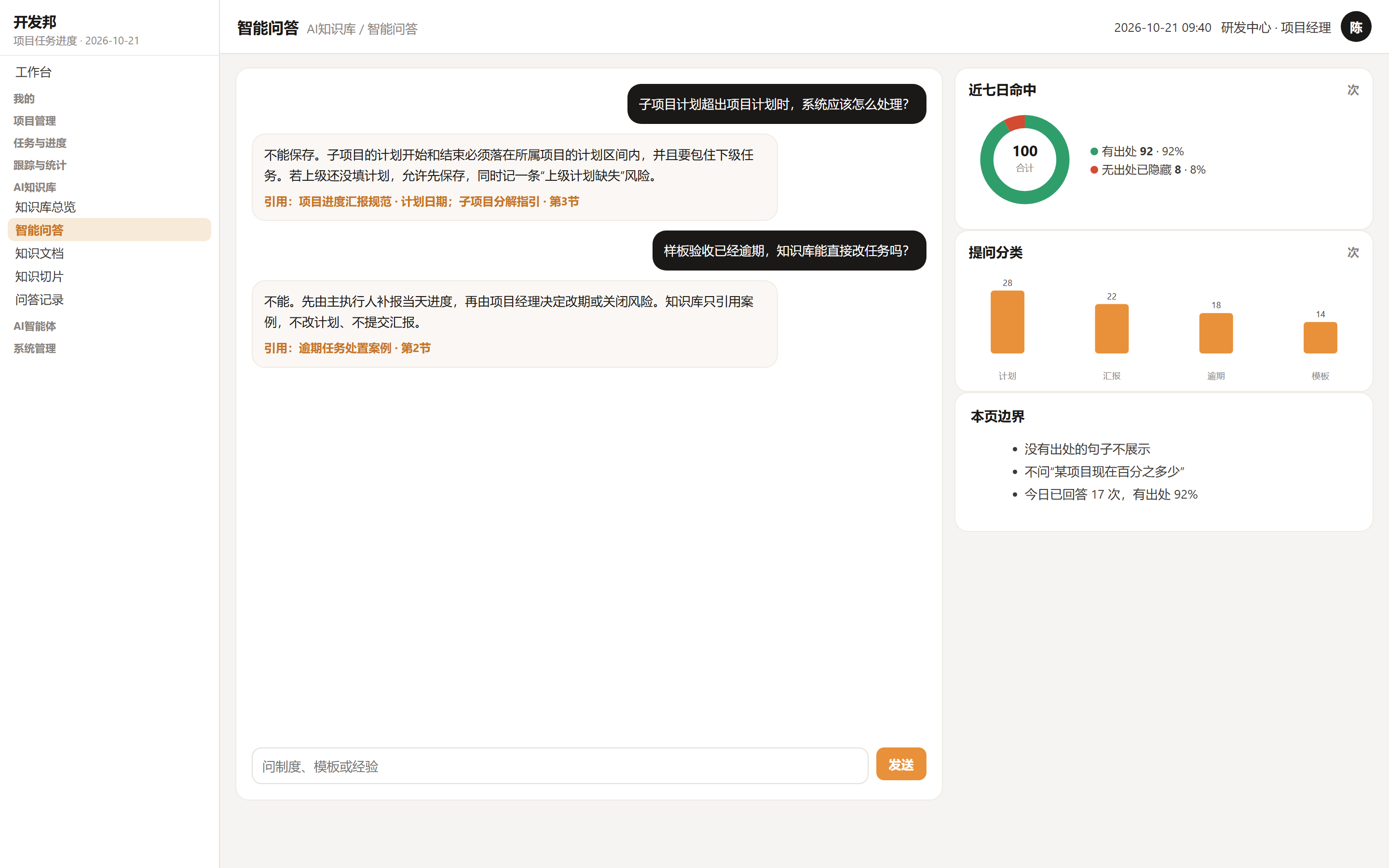Click the 次 unit label in 近七日命中

(1353, 90)
